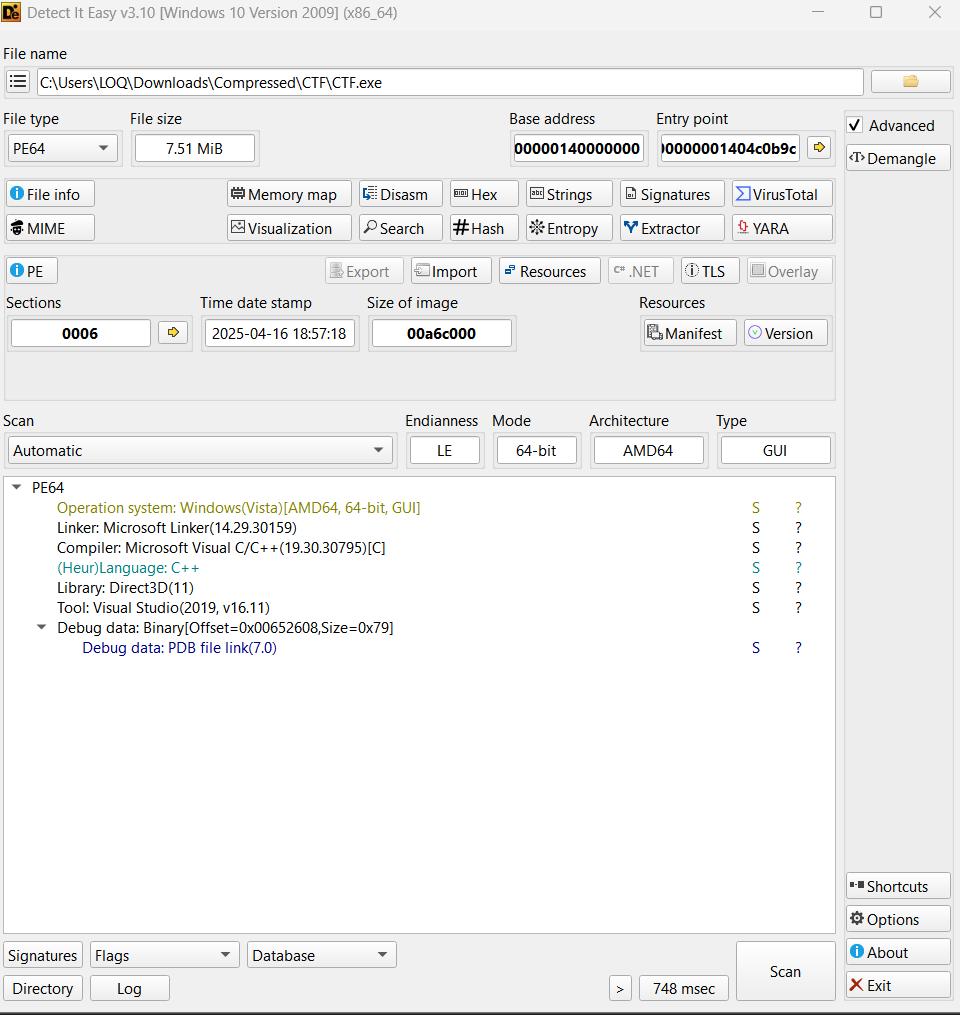Image resolution: width=960 pixels, height=1015 pixels.
Task: Open the Flags dropdown
Action: tap(165, 955)
